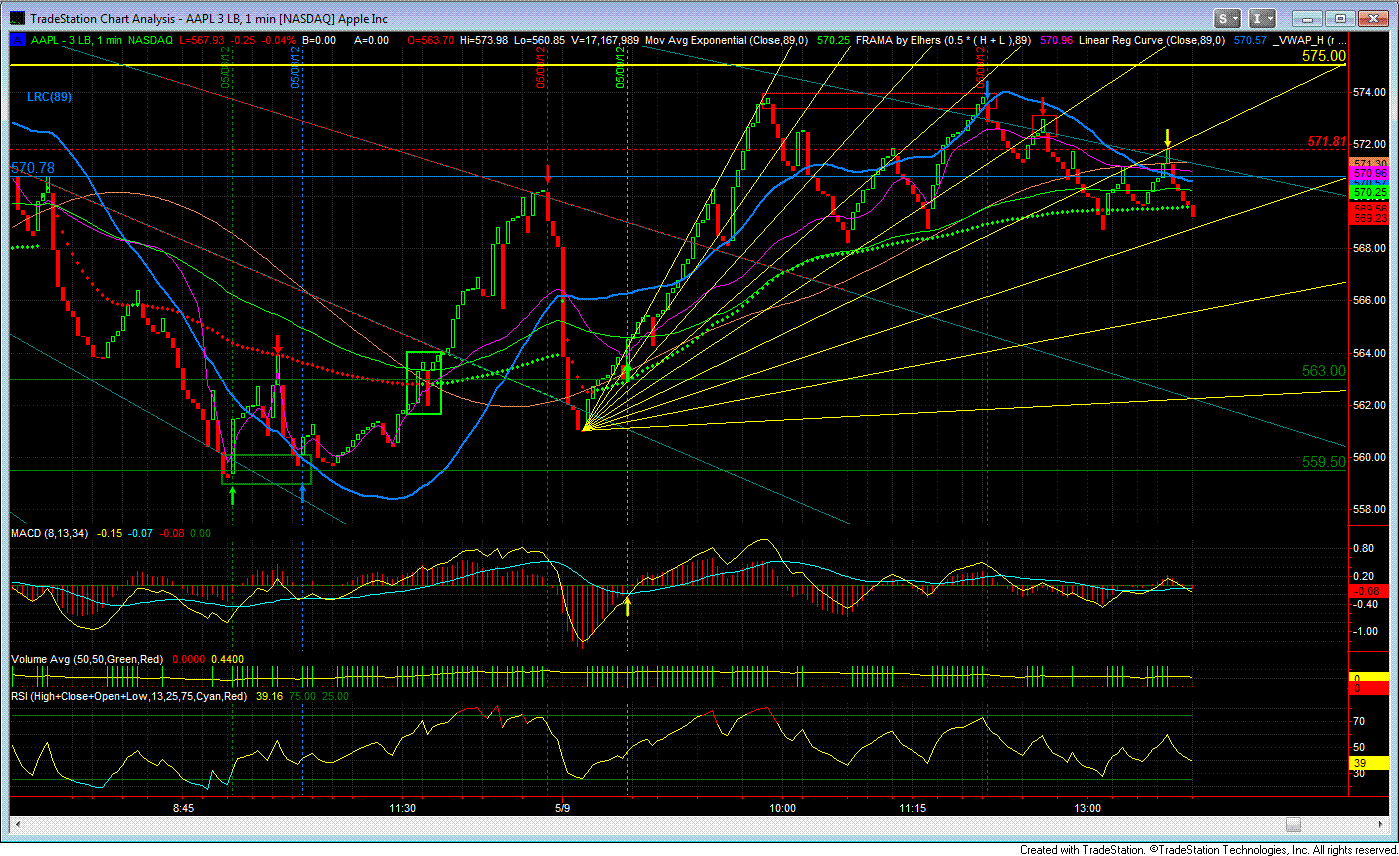
Task: Click the '10:00' time axis label
Action: point(783,807)
